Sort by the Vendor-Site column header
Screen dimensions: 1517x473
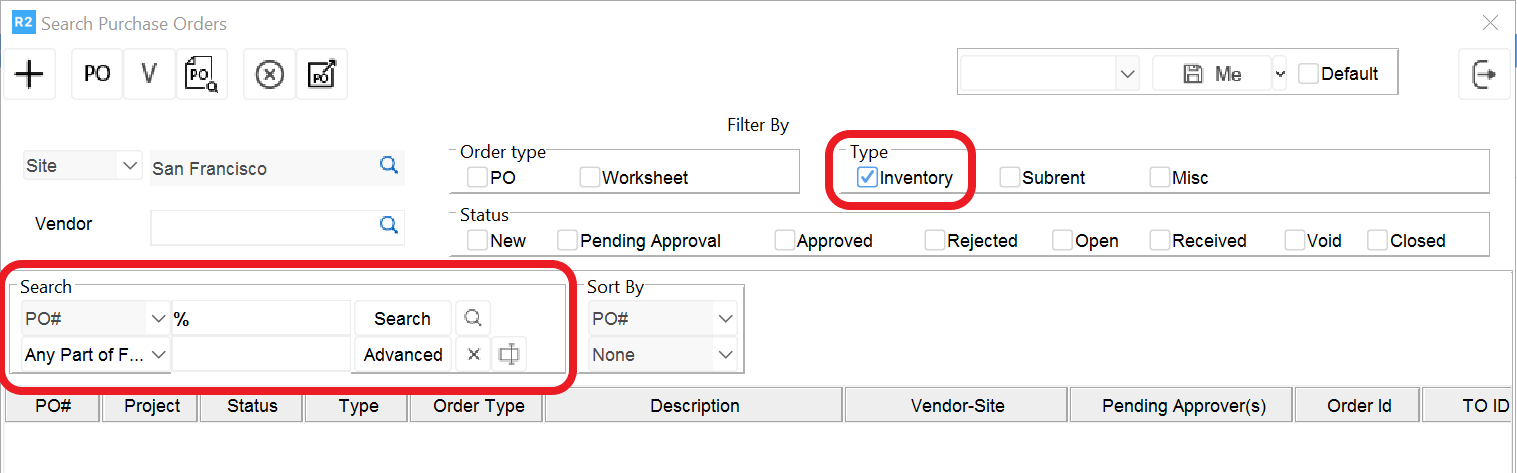[x=957, y=406]
